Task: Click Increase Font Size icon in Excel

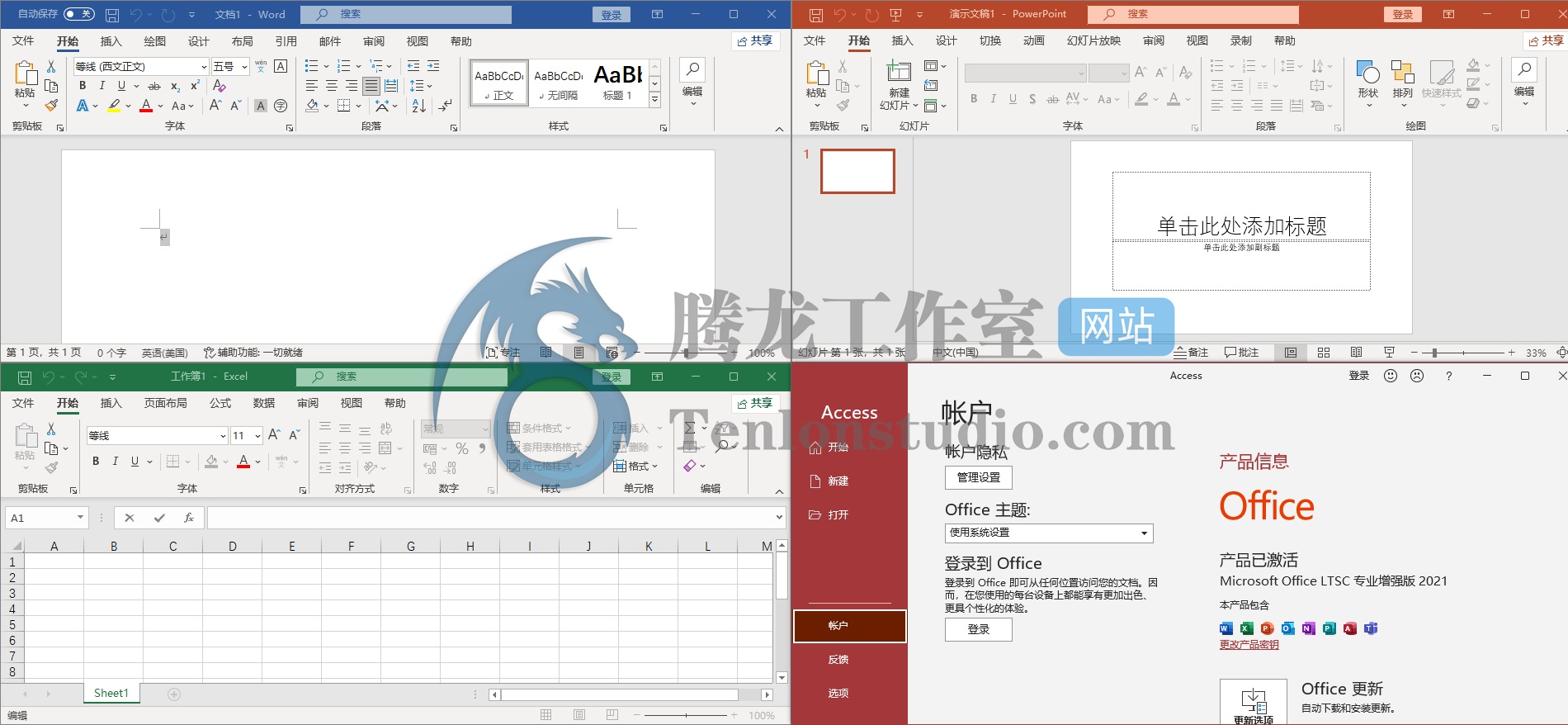Action: point(275,434)
